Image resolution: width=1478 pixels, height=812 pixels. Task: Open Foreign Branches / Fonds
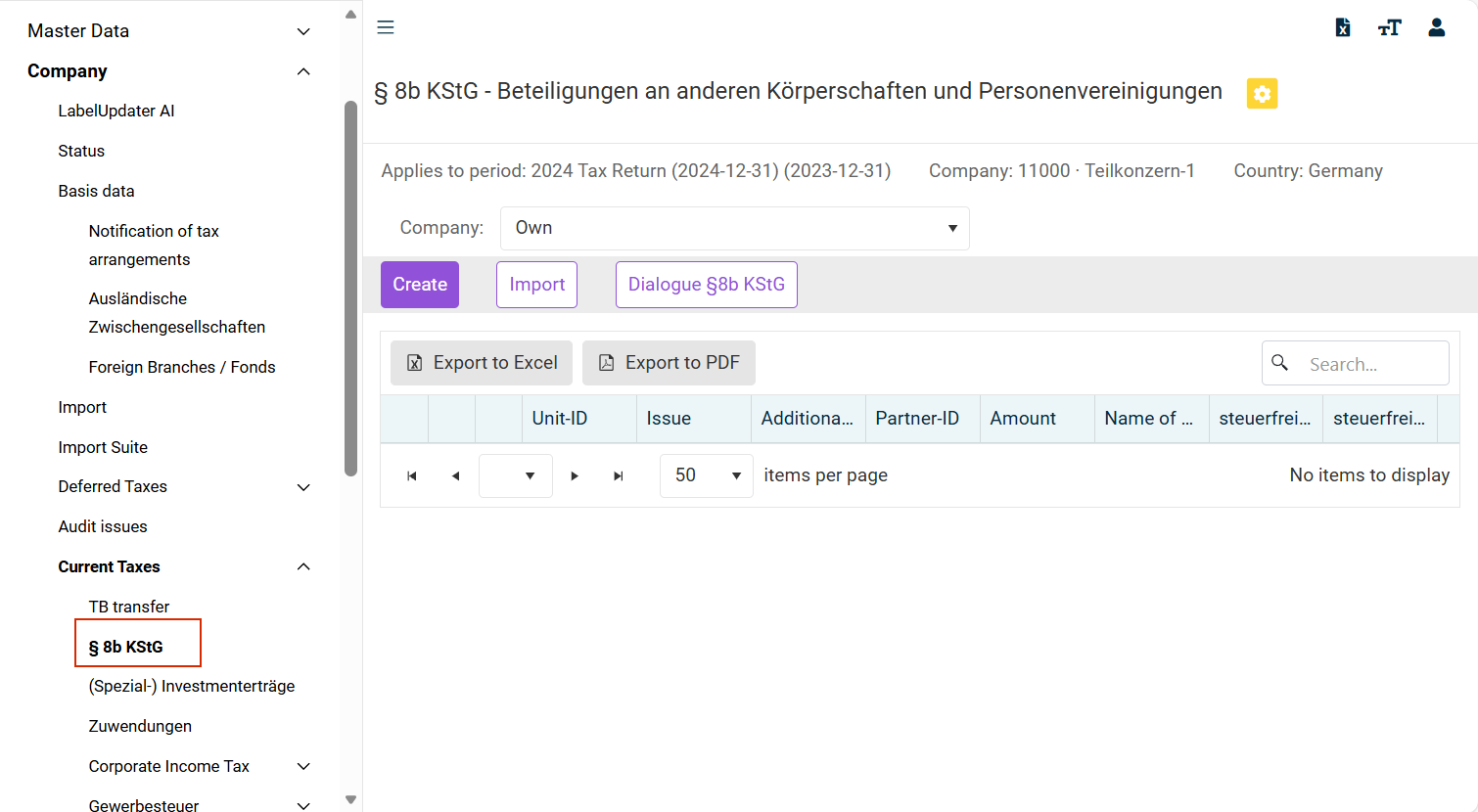point(182,367)
